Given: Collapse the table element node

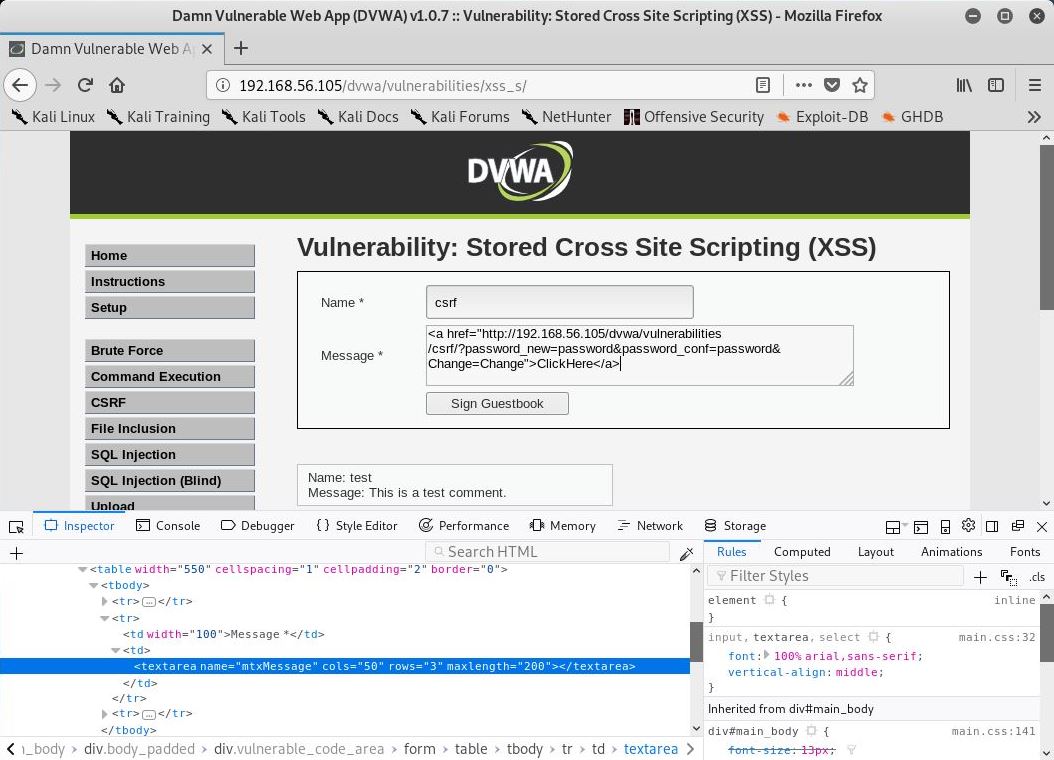Looking at the screenshot, I should pyautogui.click(x=83, y=569).
